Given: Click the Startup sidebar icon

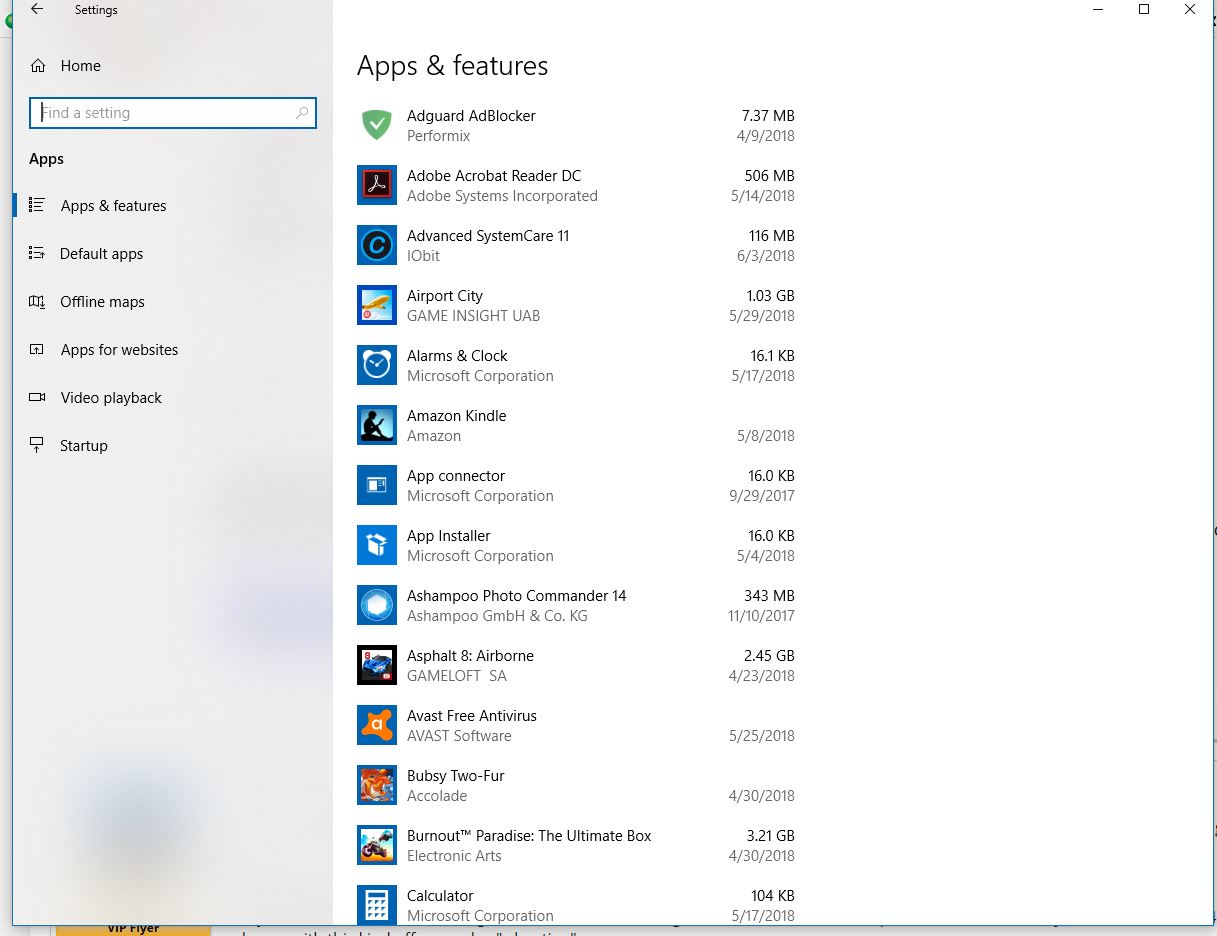Looking at the screenshot, I should 37,445.
